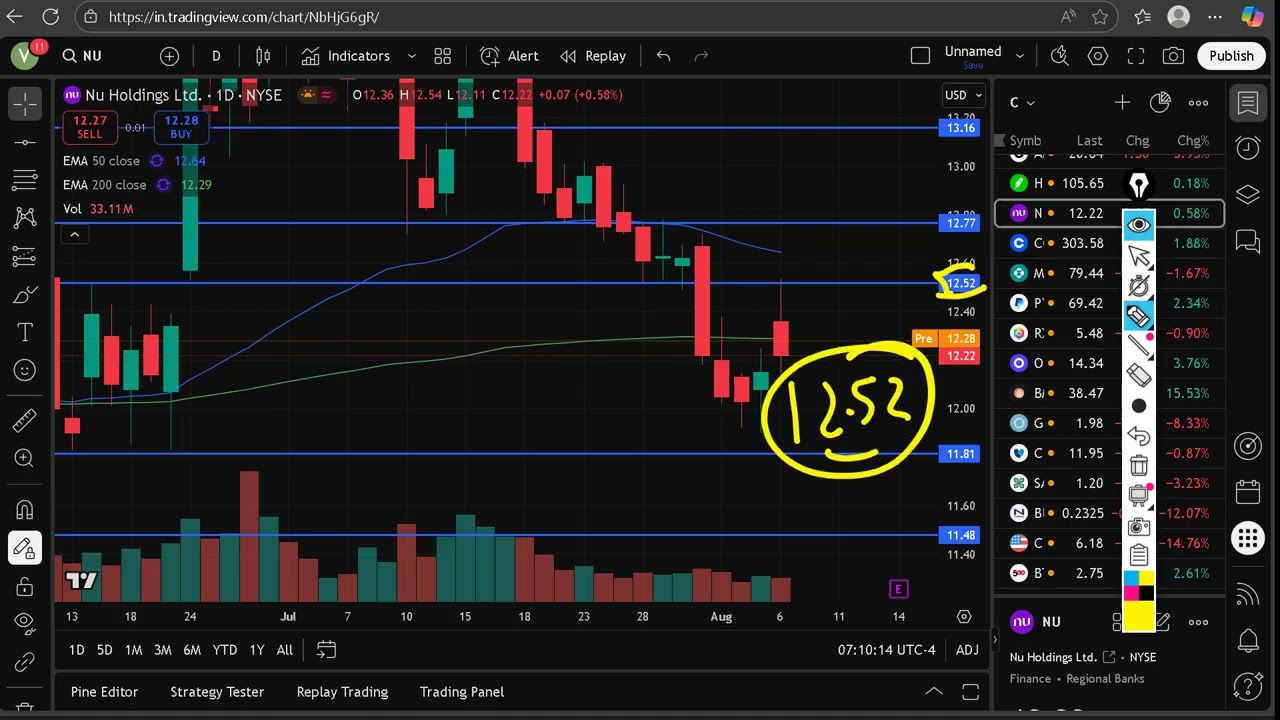
Task: Activate the zoom in tool
Action: click(25, 459)
